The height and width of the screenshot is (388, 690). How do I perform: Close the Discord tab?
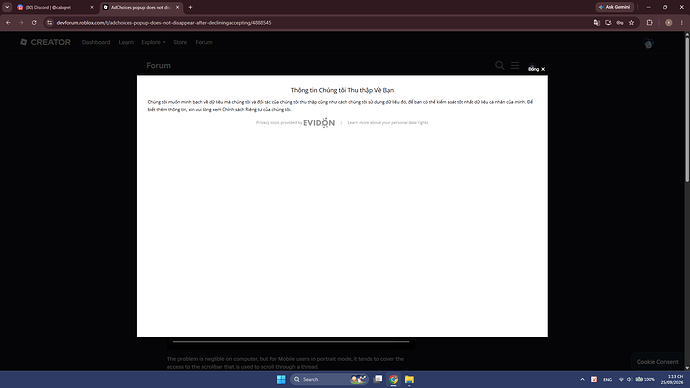(x=92, y=7)
